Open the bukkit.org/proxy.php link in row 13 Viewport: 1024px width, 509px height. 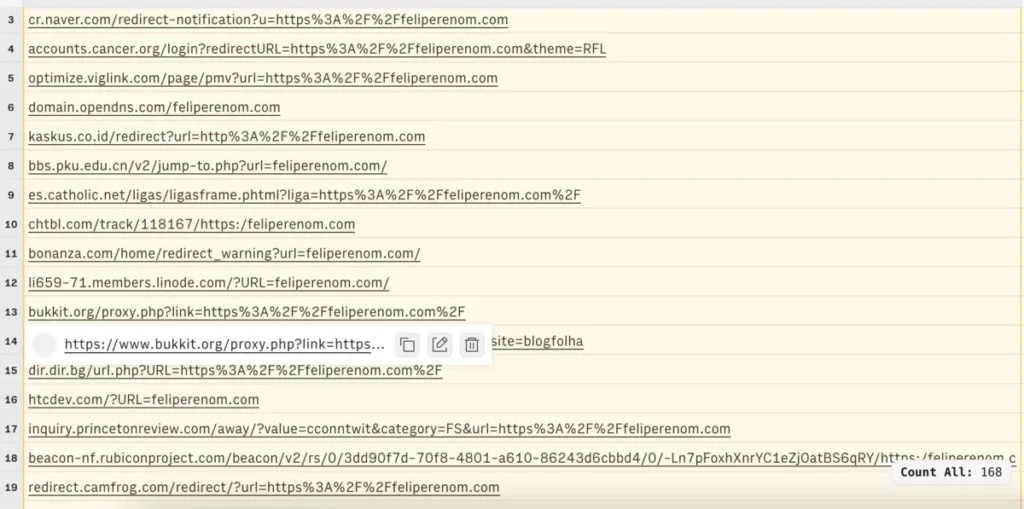click(x=246, y=312)
